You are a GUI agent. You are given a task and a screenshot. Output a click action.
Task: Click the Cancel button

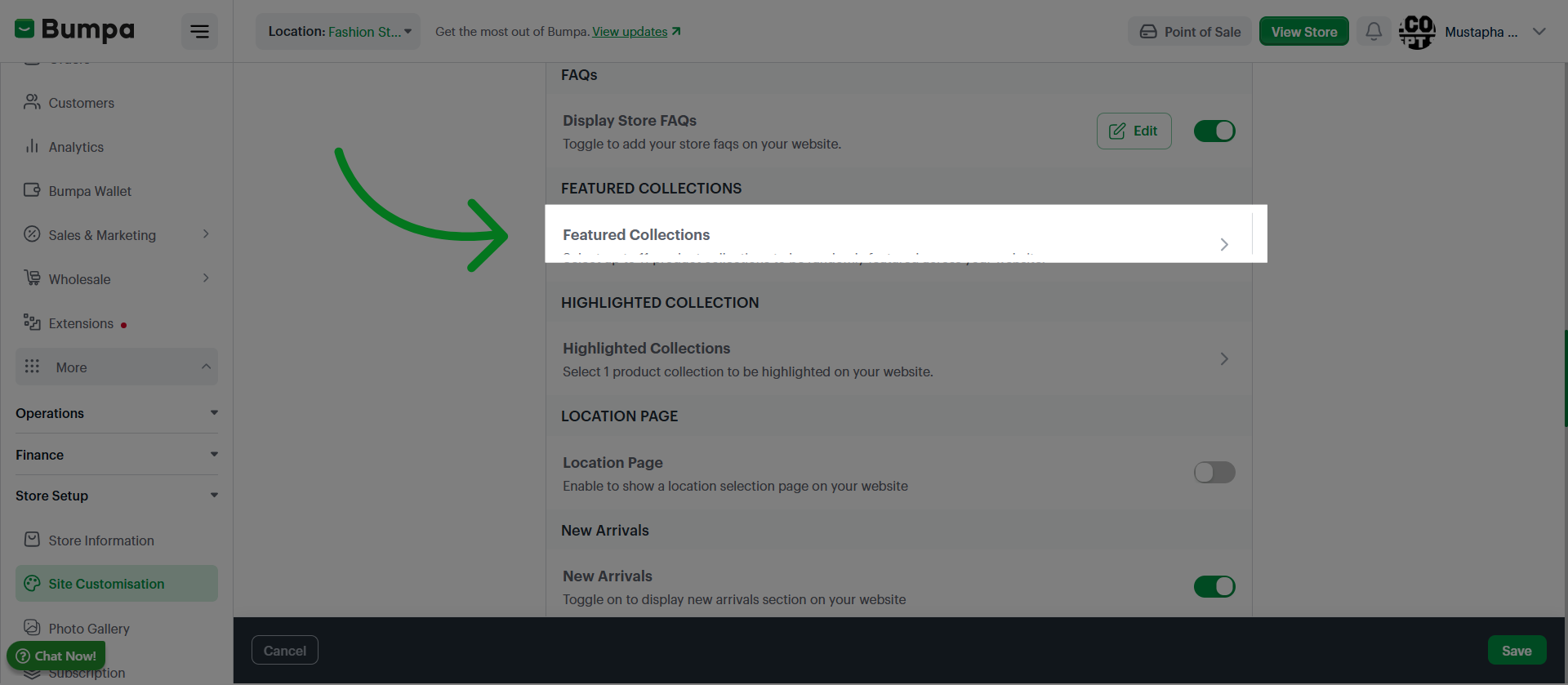point(285,651)
